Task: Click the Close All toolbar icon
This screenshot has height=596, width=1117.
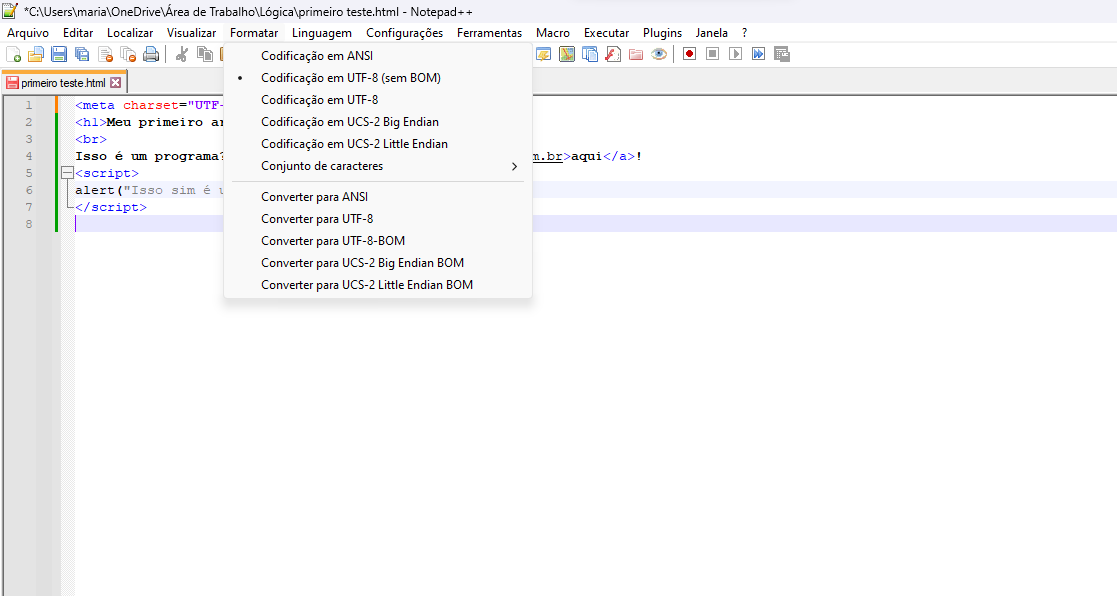Action: pos(128,54)
